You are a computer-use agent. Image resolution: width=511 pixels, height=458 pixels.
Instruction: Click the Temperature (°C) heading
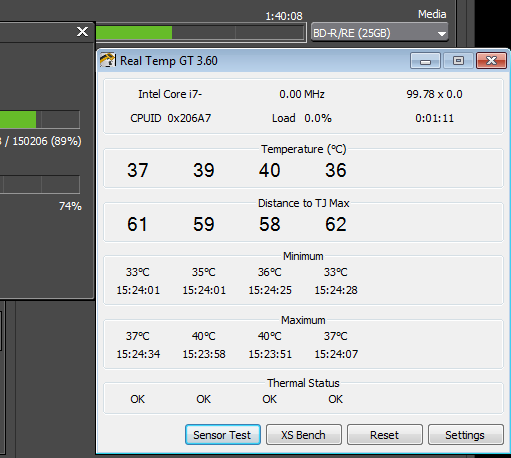coord(303,149)
